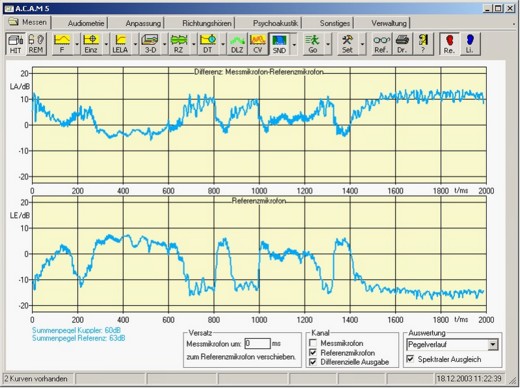This screenshot has height=388, width=520.
Task: Expand dropdown arrow next to F
Action: [77, 44]
